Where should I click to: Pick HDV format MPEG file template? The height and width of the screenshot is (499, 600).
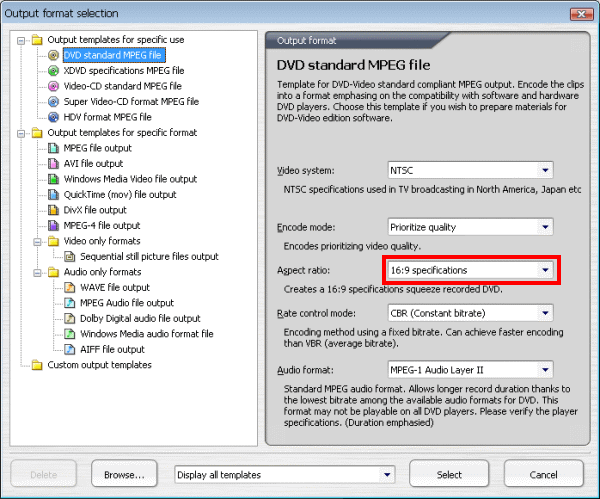[x=108, y=117]
